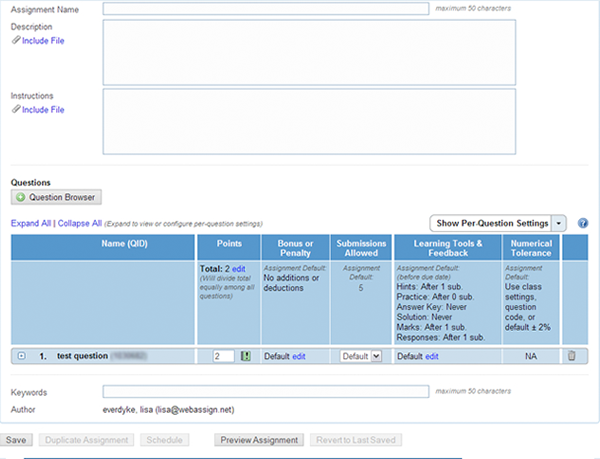600x459 pixels.
Task: Click Collapse All link
Action: point(78,223)
